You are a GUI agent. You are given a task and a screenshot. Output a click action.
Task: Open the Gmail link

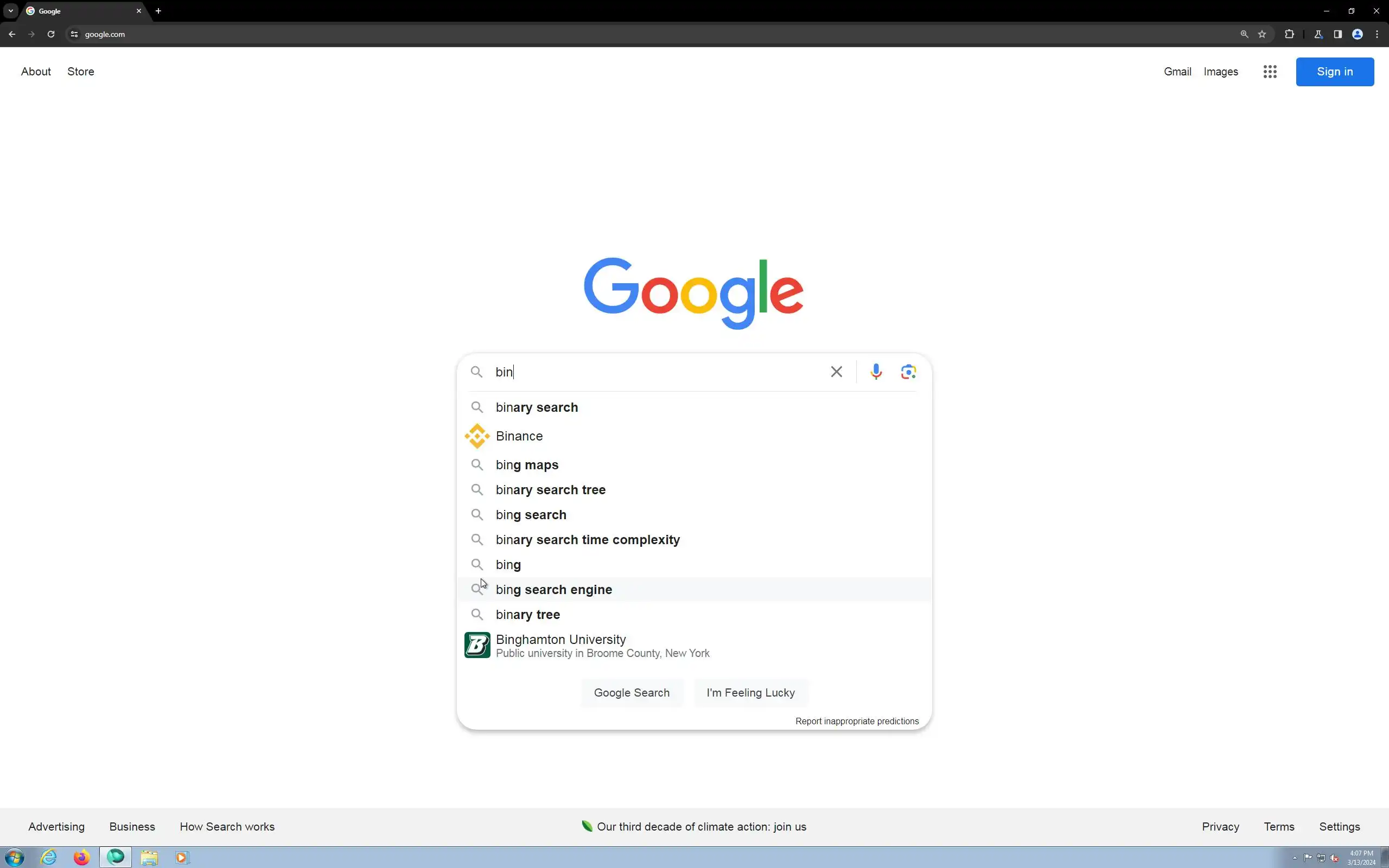coord(1177,72)
